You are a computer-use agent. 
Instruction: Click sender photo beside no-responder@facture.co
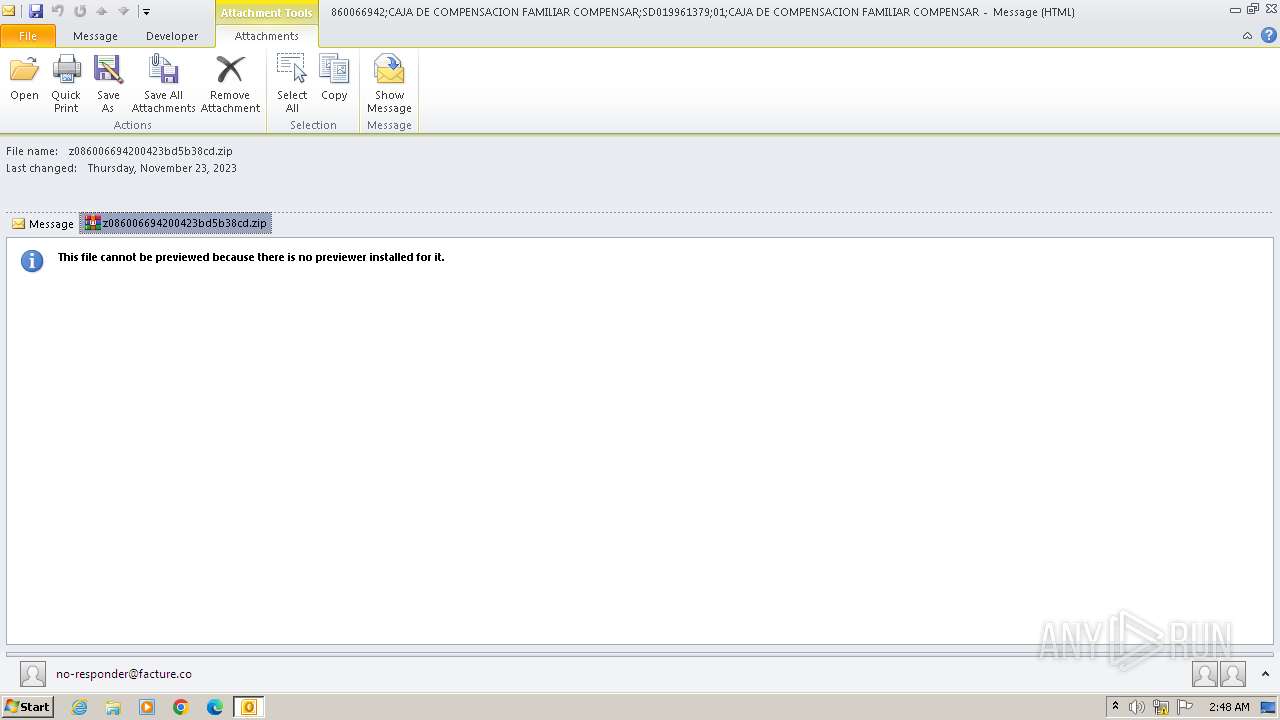tap(33, 674)
